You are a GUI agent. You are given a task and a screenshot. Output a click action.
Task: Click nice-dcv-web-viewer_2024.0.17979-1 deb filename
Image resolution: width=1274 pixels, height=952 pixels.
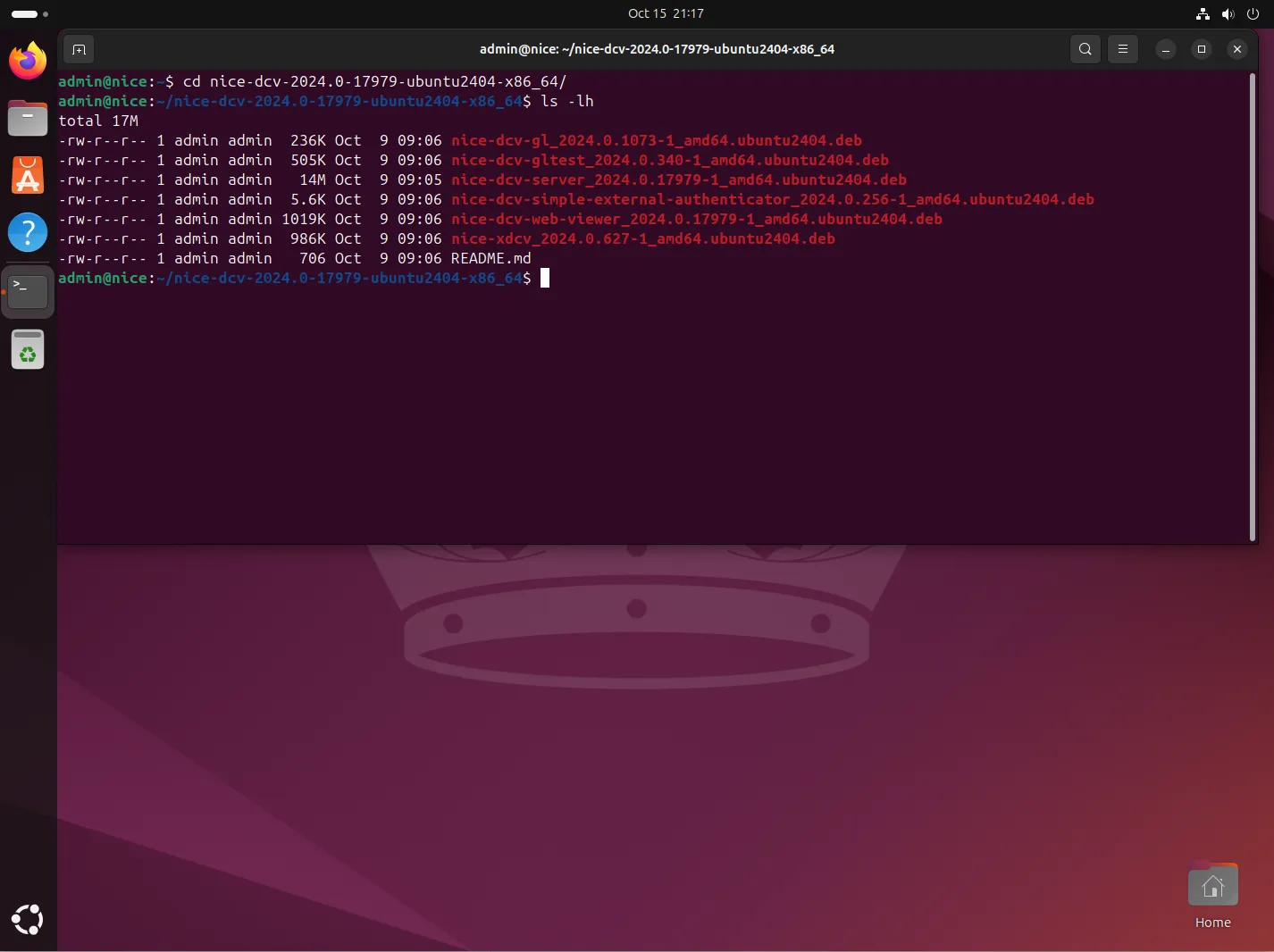click(x=697, y=219)
